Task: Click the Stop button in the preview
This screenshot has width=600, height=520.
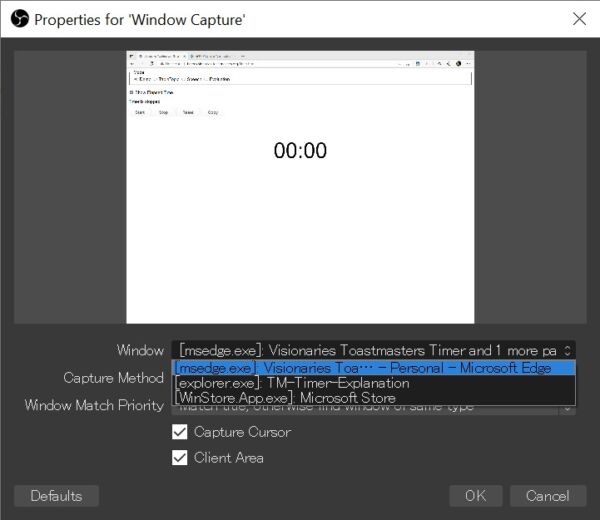Action: 164,113
